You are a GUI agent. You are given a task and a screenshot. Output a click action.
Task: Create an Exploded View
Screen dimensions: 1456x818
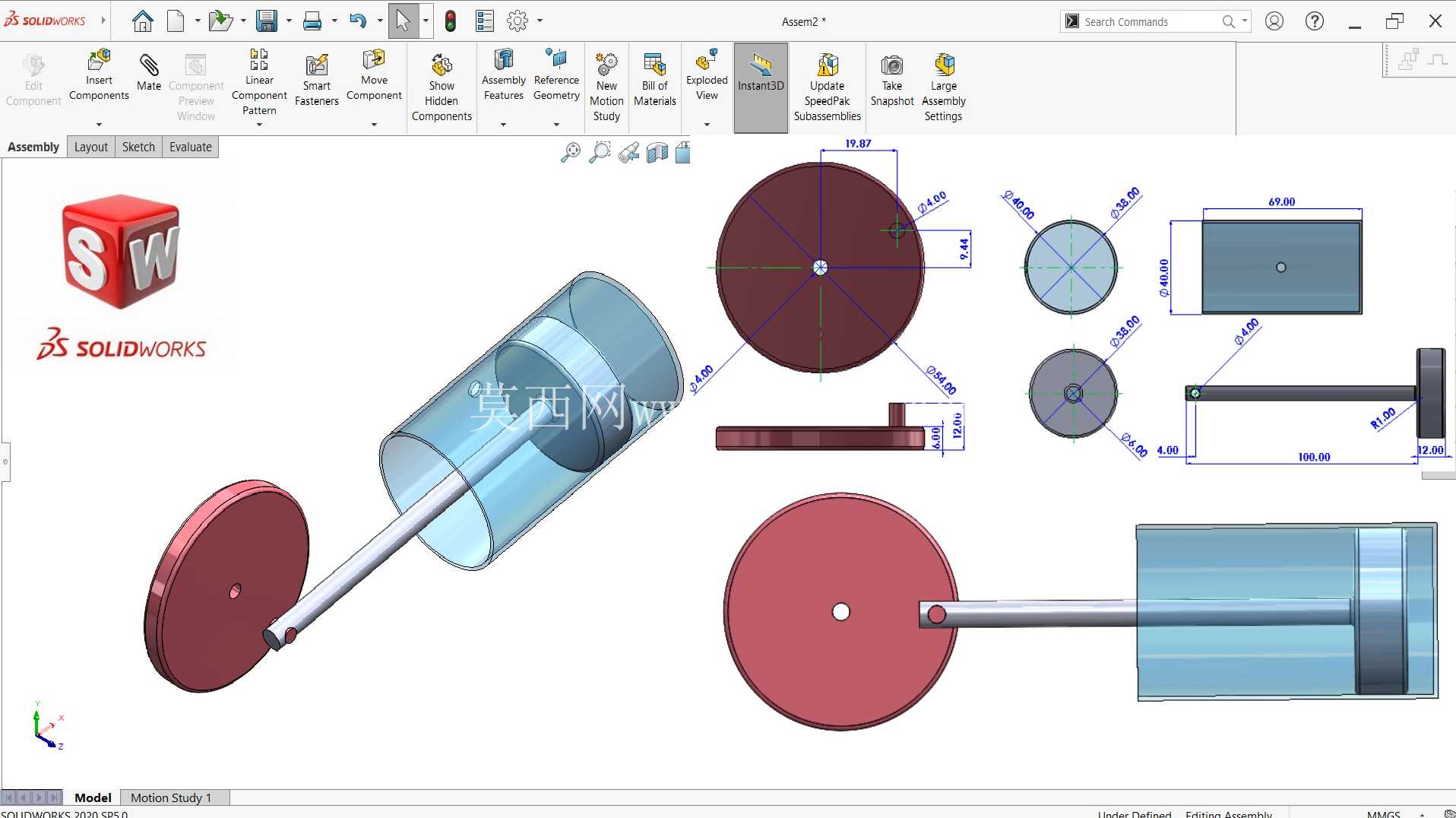pos(707,75)
